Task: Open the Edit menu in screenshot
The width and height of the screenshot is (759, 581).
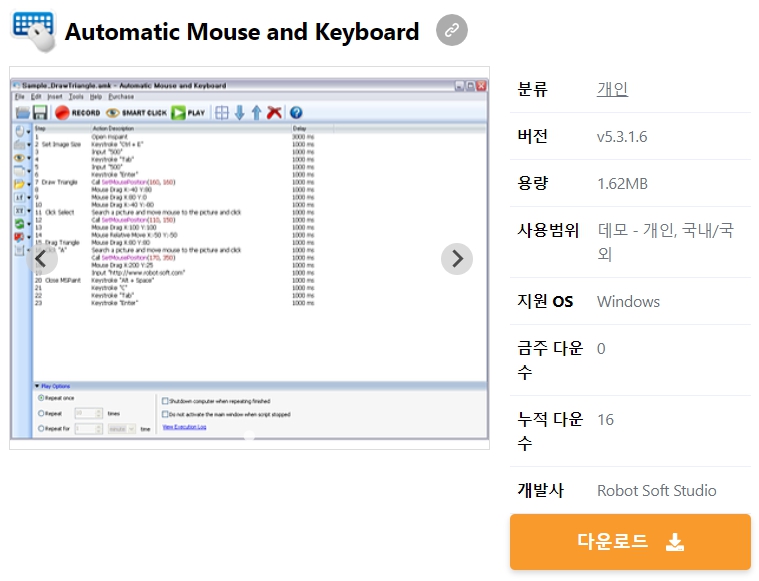Action: tap(36, 97)
